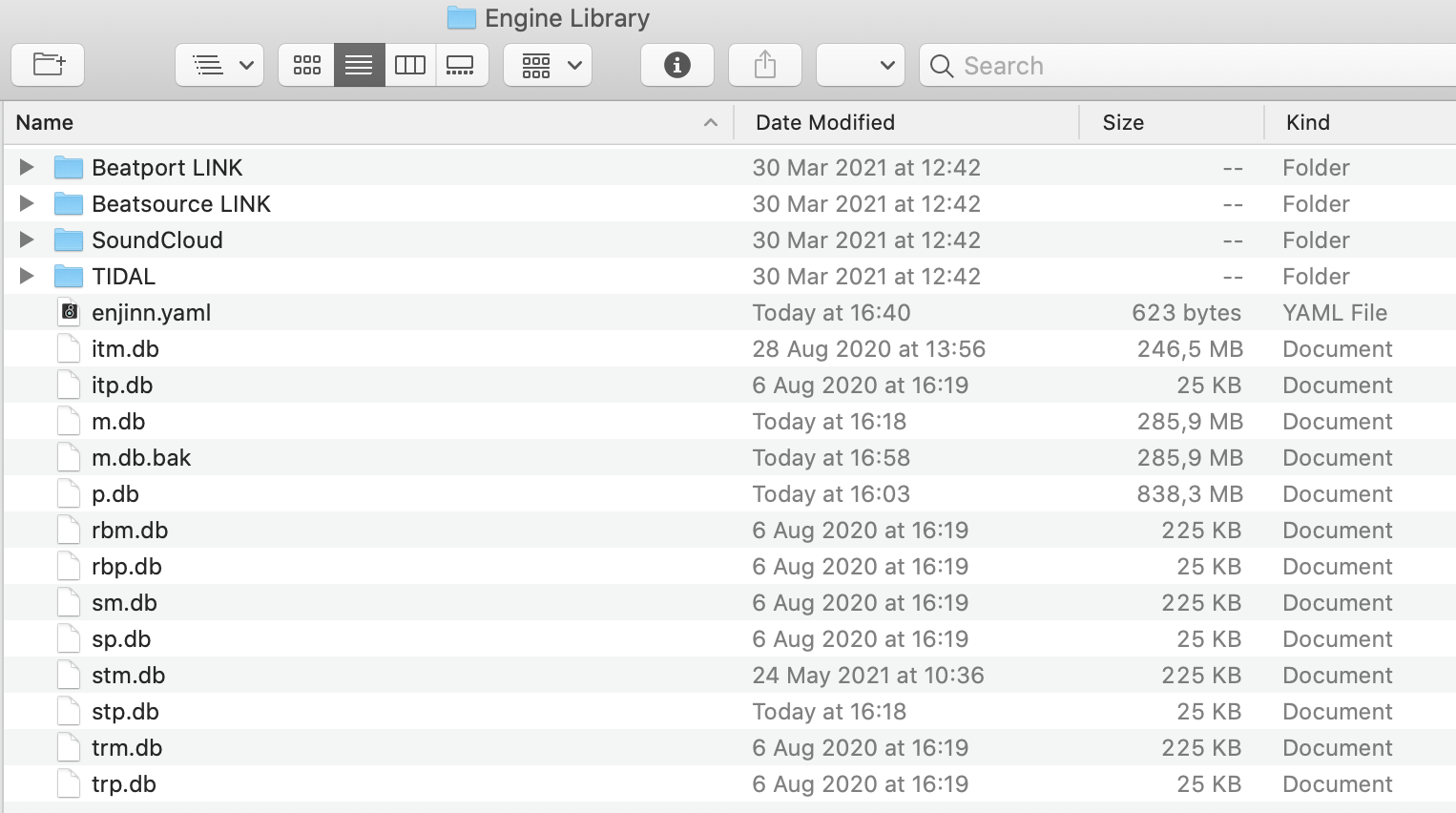Click the YAML File kind label
Image resolution: width=1456 pixels, height=813 pixels.
(x=1335, y=313)
